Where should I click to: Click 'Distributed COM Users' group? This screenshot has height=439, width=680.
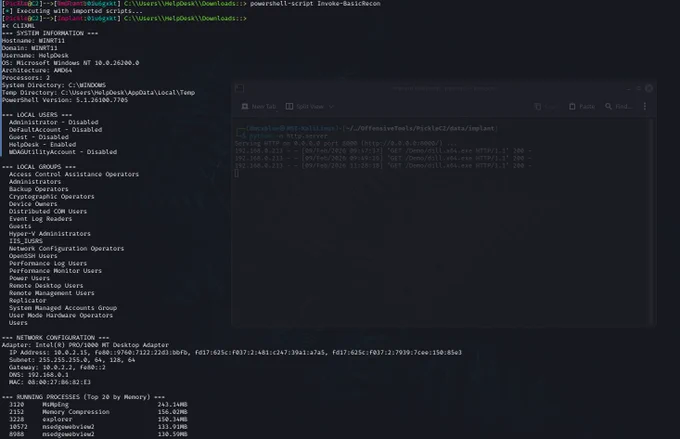48,211
